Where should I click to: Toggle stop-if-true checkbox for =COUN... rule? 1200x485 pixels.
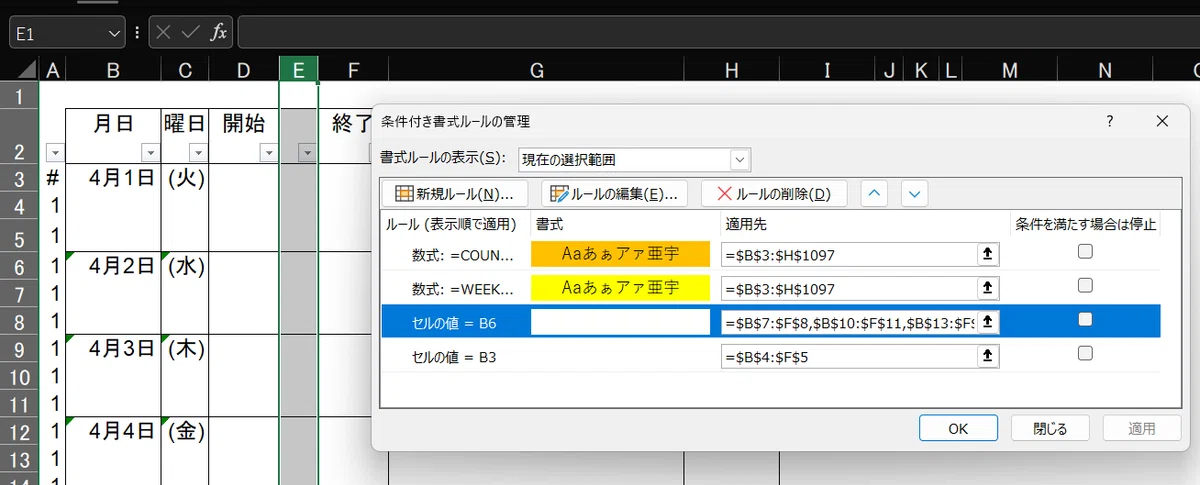tap(1085, 253)
